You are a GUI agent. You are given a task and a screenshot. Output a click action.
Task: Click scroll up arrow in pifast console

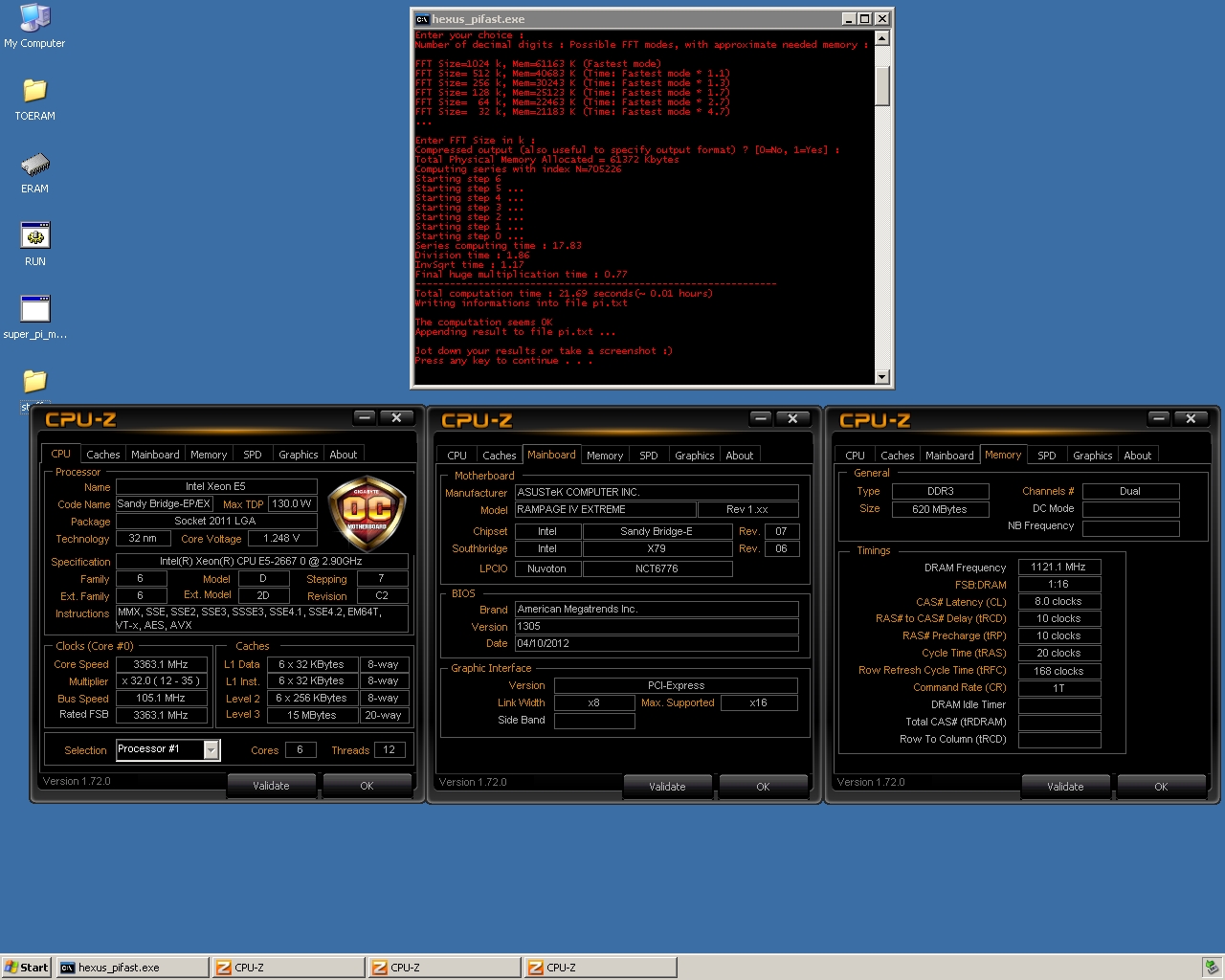click(x=882, y=38)
